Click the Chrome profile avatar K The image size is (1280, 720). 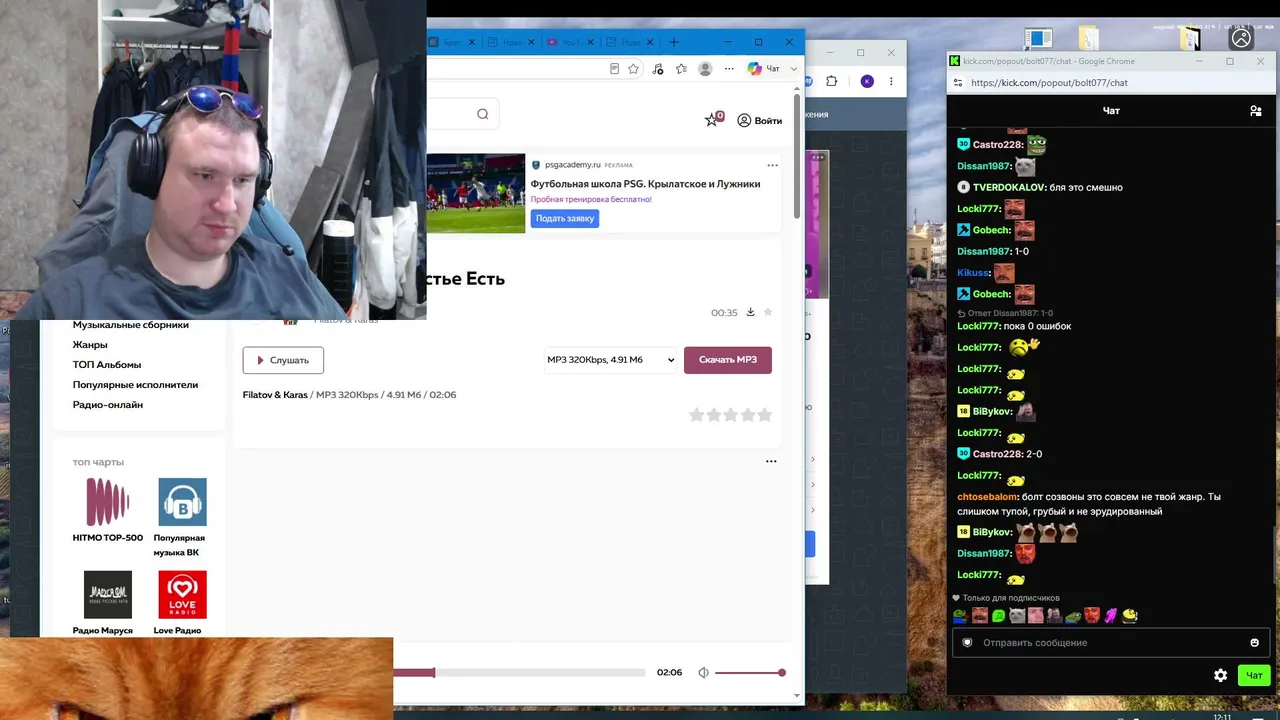tap(867, 81)
